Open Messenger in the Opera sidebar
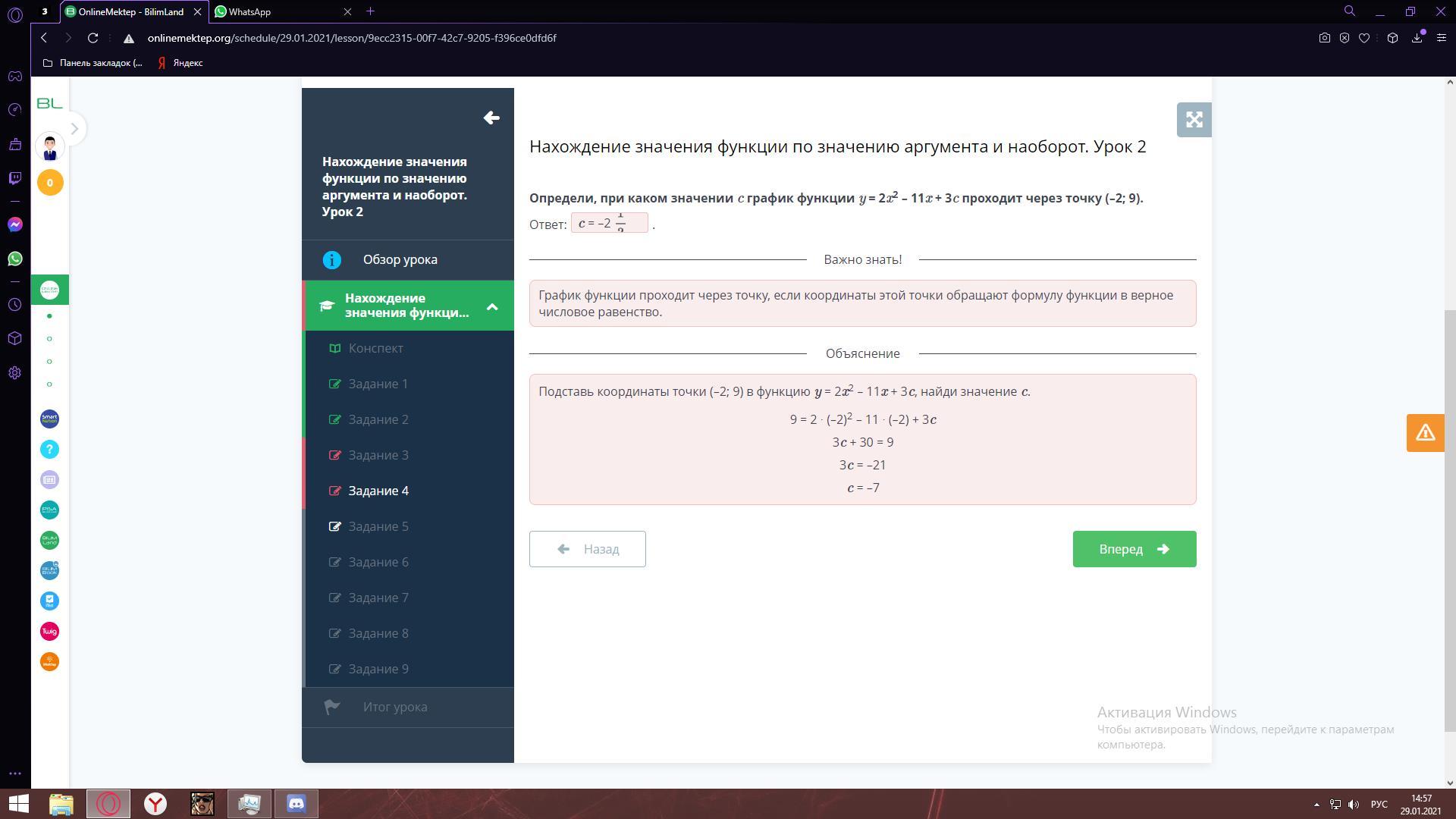Viewport: 1456px width, 819px height. pos(15,224)
